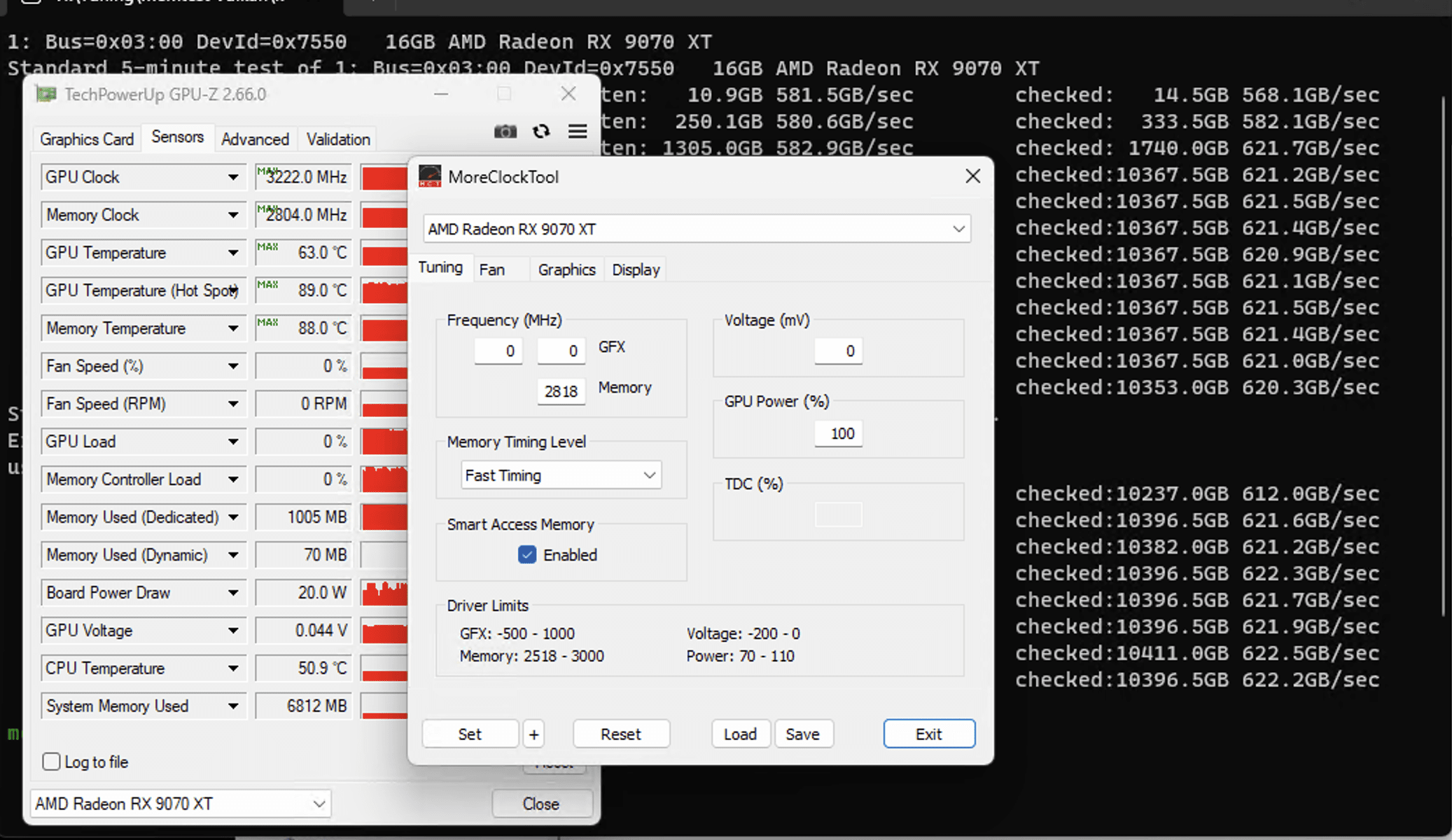Click the GPU-Z refresh icon
The image size is (1452, 840).
tap(541, 132)
